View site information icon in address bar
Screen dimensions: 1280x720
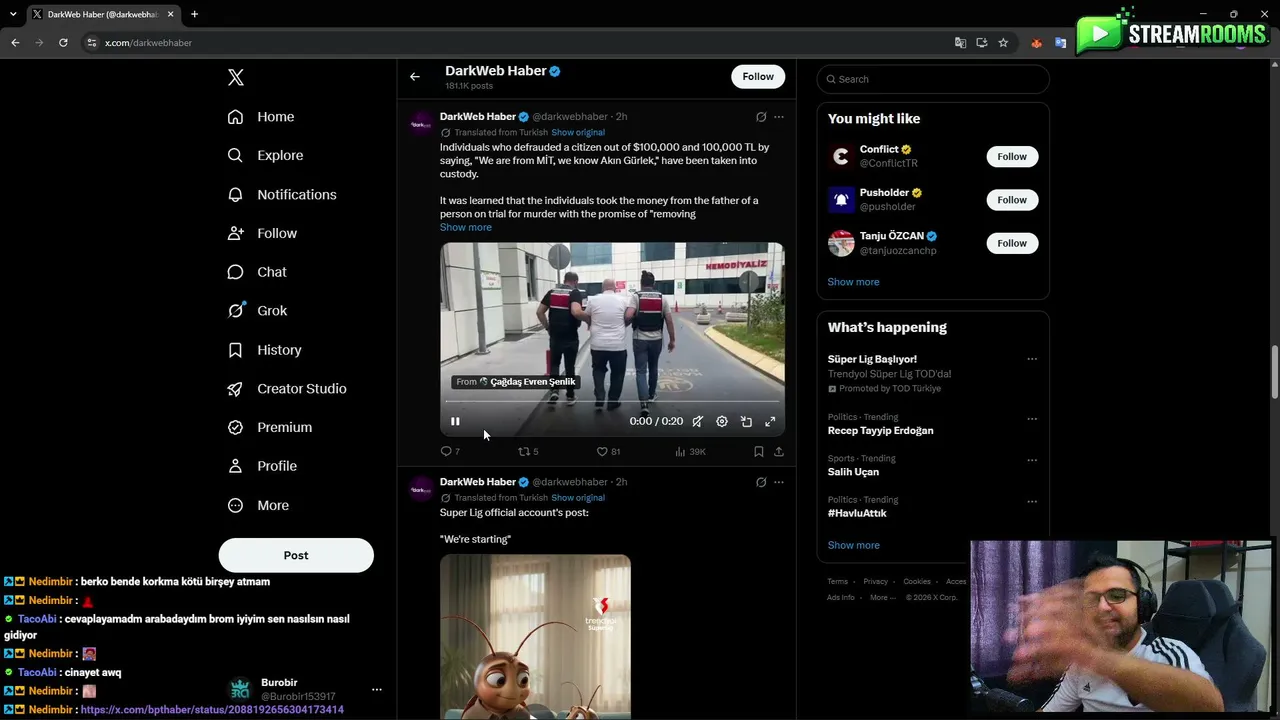[x=92, y=43]
